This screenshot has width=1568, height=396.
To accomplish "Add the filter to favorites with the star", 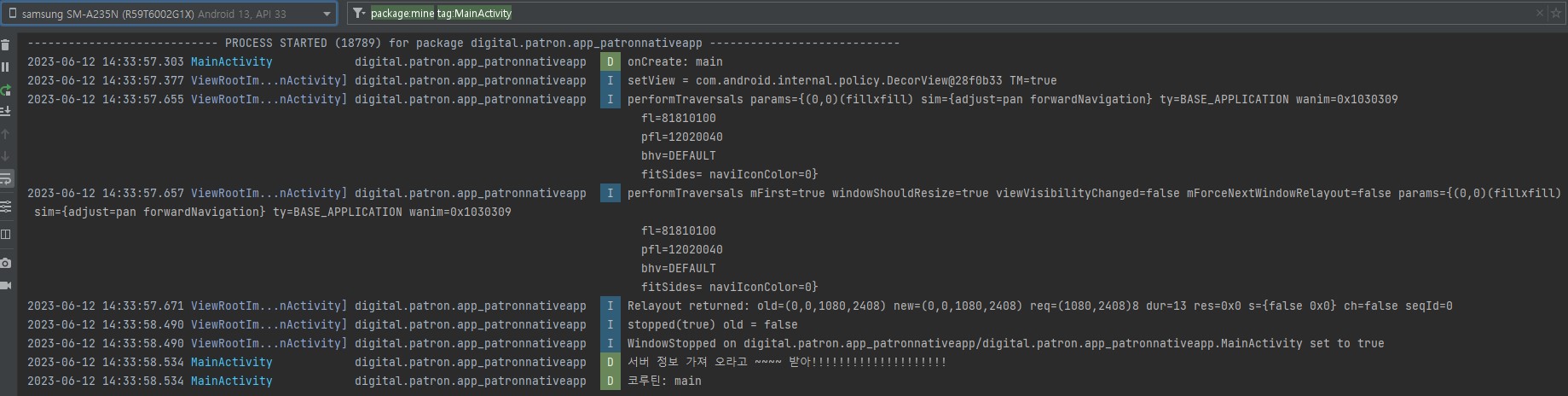I will (x=1557, y=13).
